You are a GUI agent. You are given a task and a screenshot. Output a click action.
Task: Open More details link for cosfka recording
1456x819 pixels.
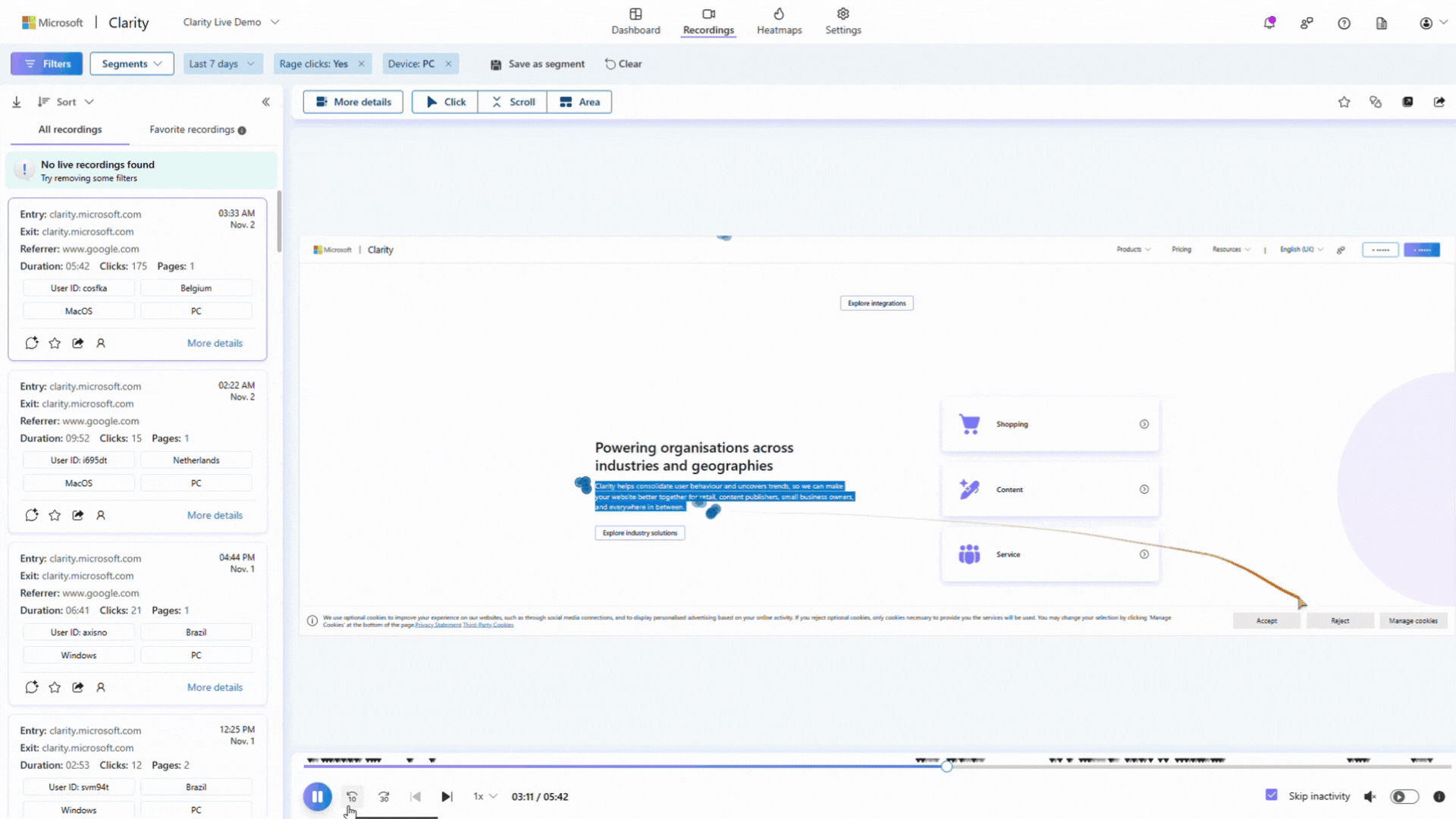[x=215, y=343]
